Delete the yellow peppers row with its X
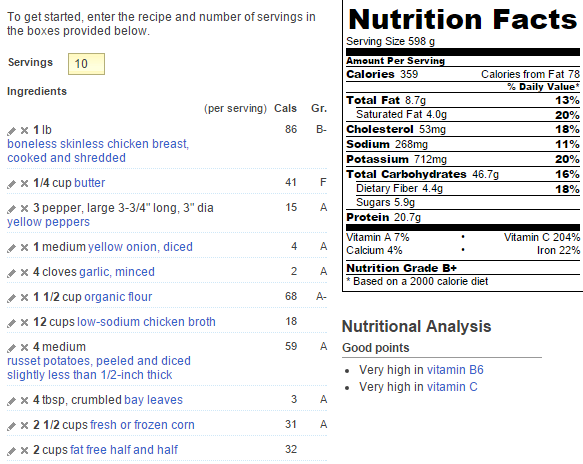 (x=25, y=209)
